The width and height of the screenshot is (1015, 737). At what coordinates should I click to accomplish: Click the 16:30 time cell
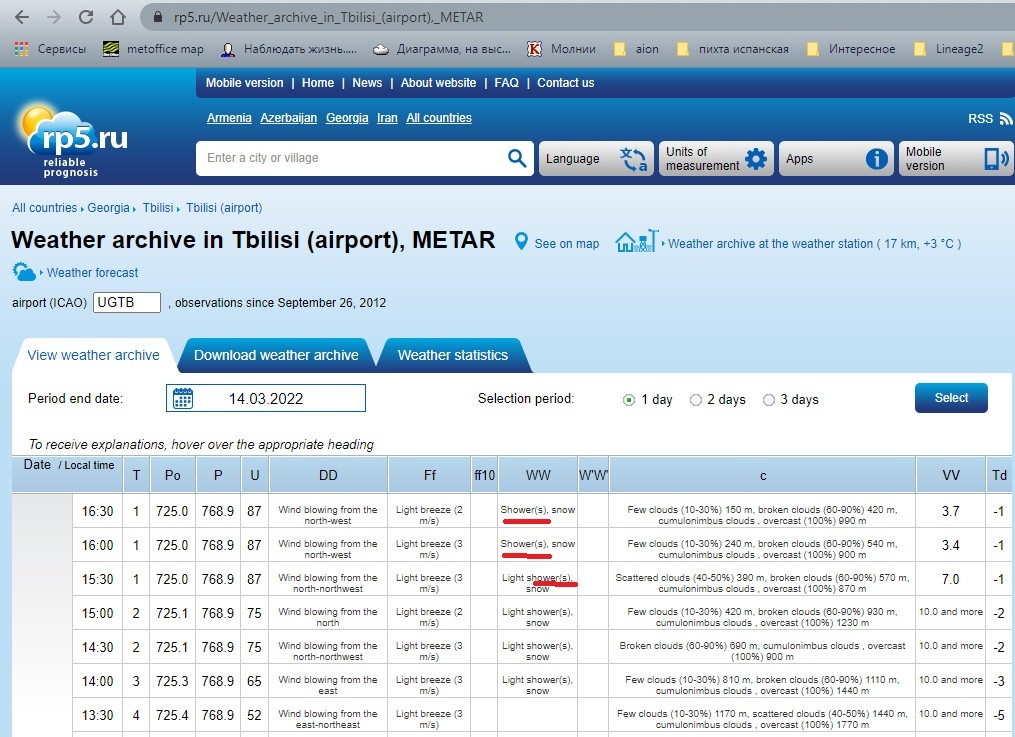97,511
